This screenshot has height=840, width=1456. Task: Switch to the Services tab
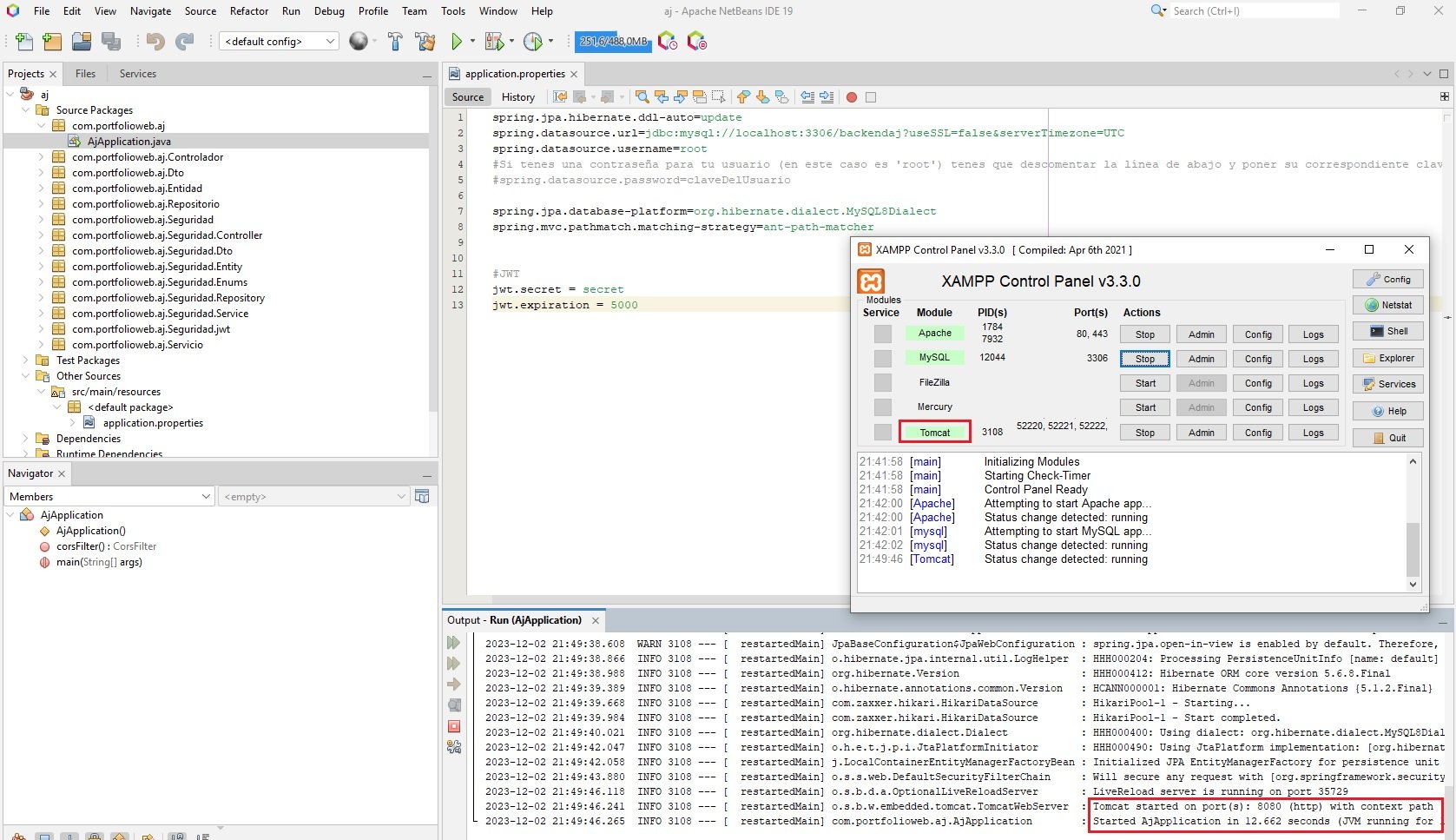click(138, 74)
